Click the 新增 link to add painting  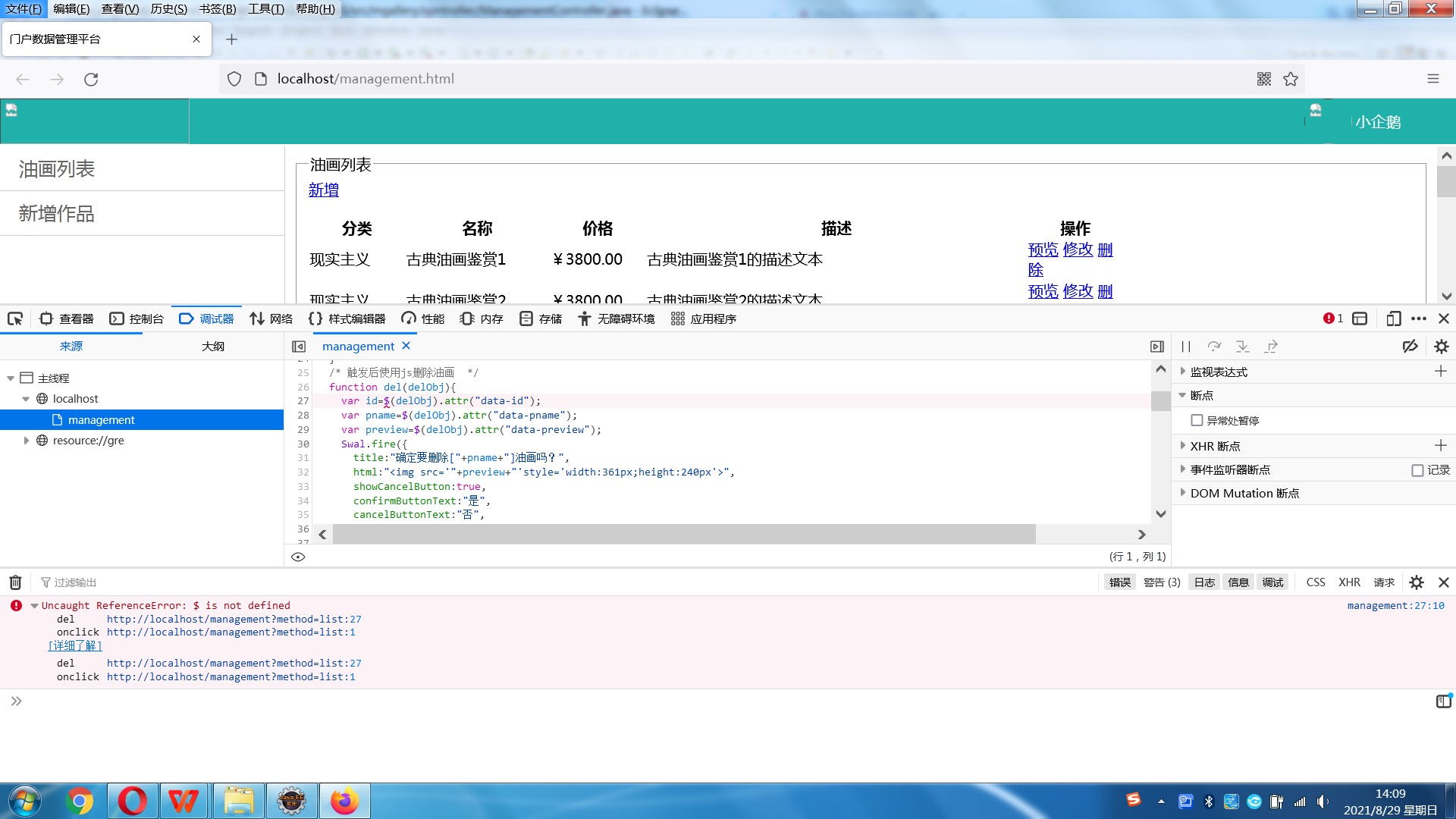point(322,190)
